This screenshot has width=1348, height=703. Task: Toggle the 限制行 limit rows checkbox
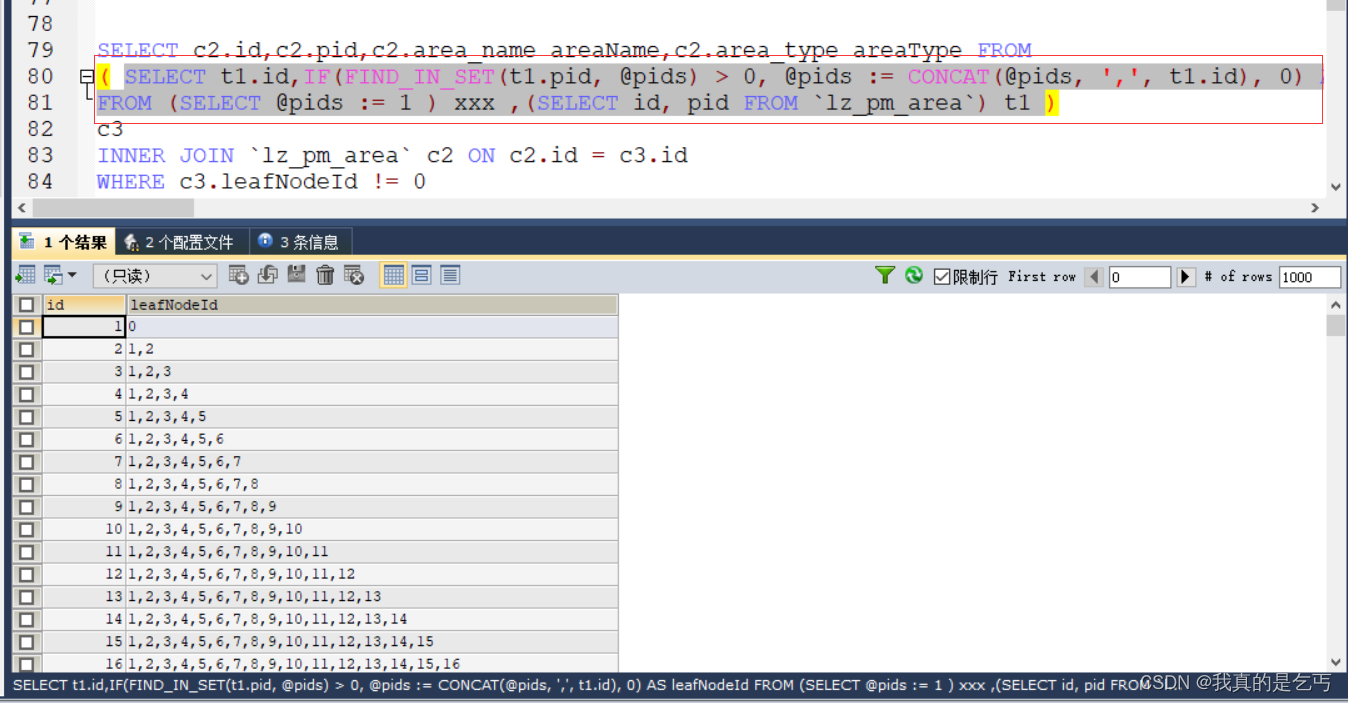coord(941,277)
